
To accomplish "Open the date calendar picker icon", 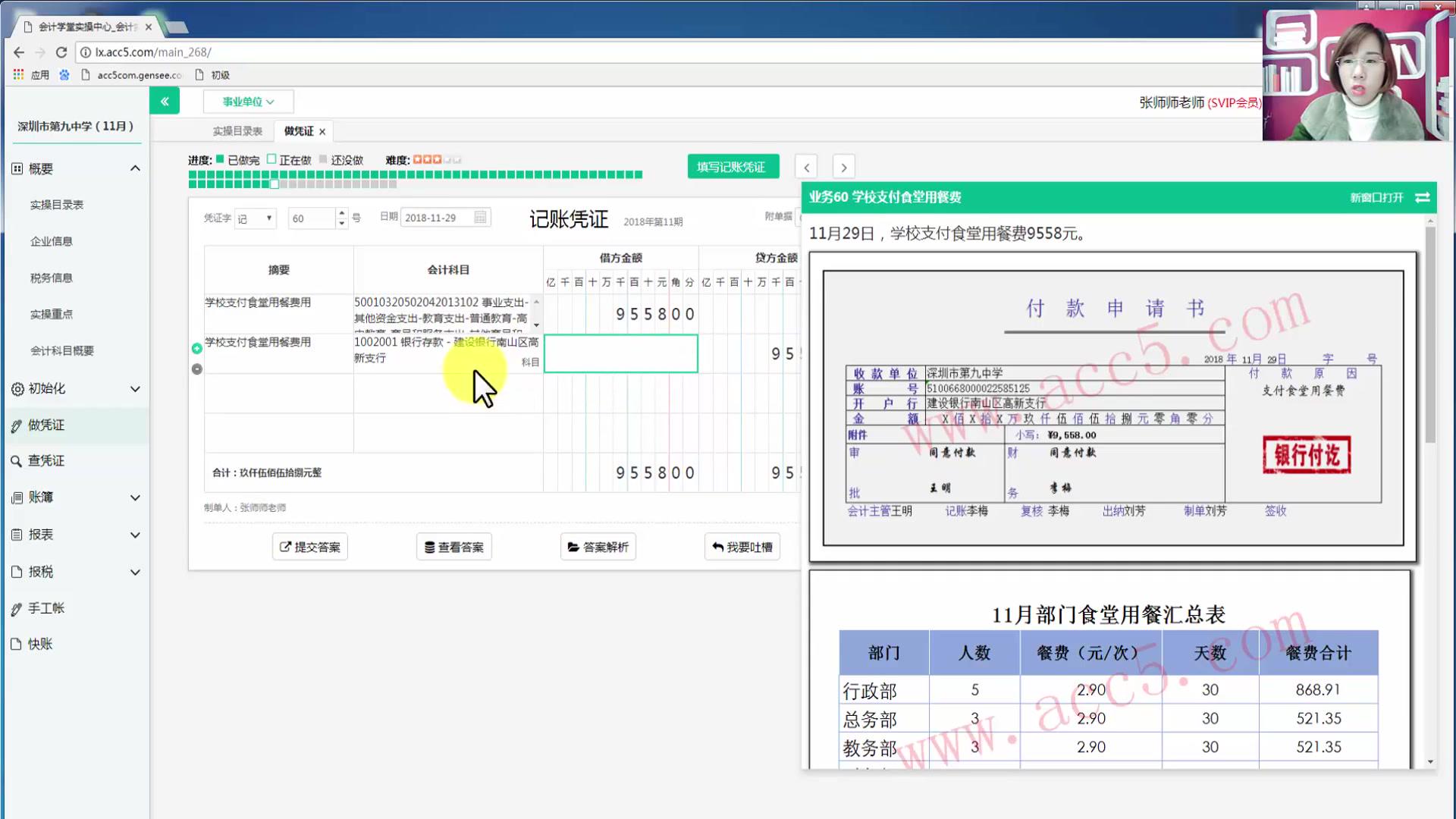I will click(x=480, y=218).
